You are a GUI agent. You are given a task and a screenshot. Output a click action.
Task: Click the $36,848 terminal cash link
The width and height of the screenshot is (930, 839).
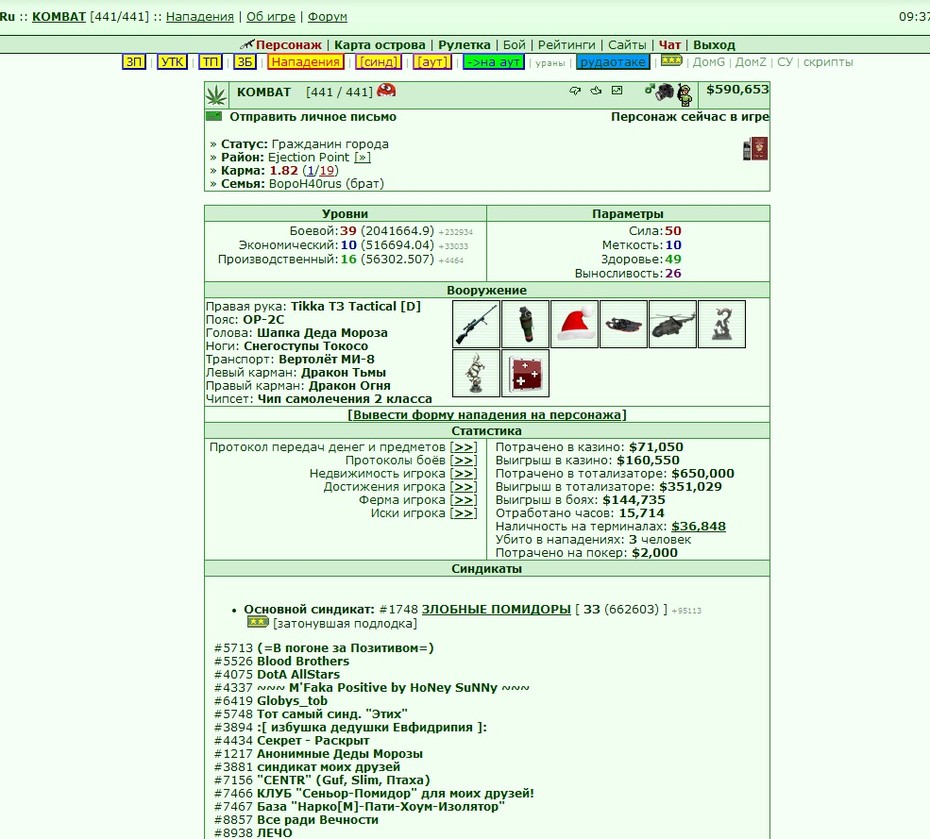[x=698, y=526]
